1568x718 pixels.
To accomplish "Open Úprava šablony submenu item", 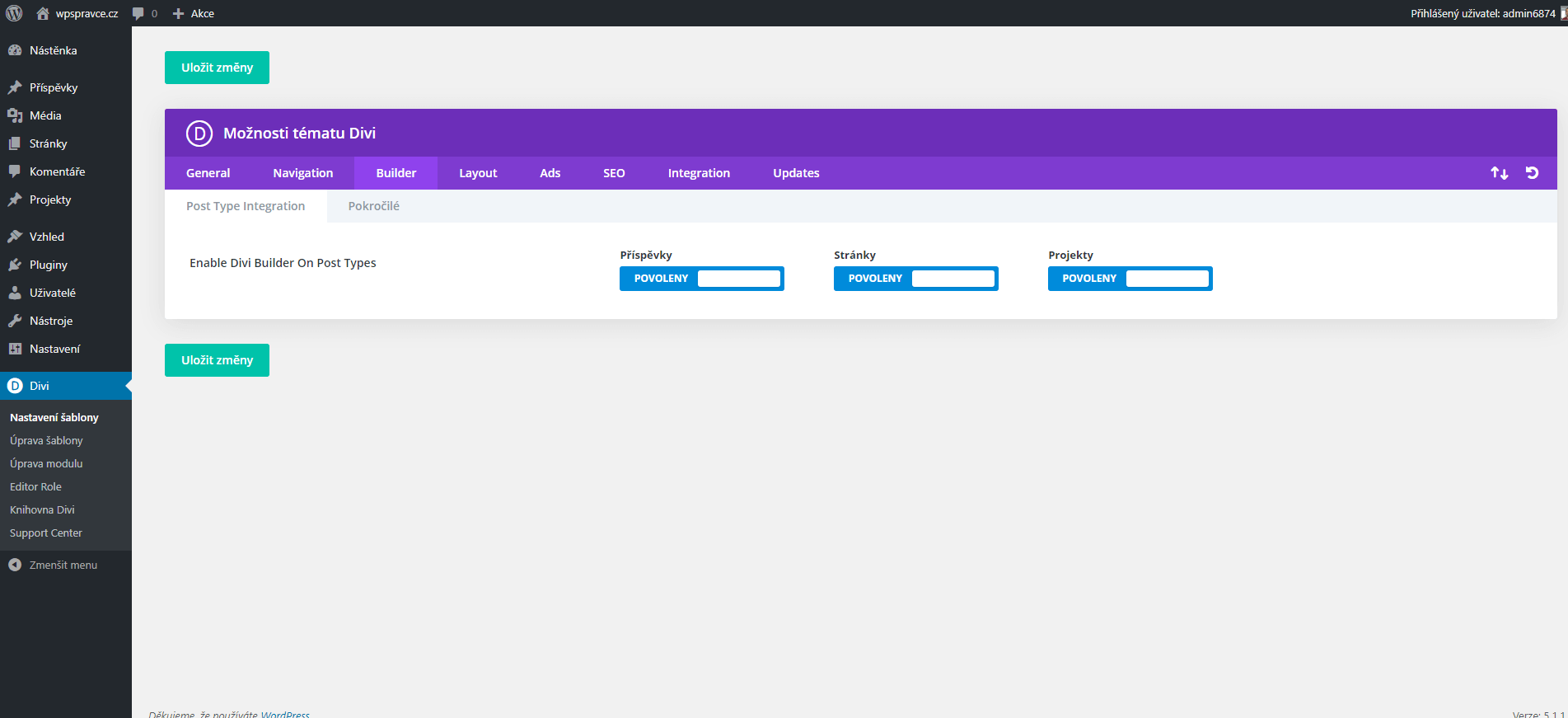I will tap(46, 441).
